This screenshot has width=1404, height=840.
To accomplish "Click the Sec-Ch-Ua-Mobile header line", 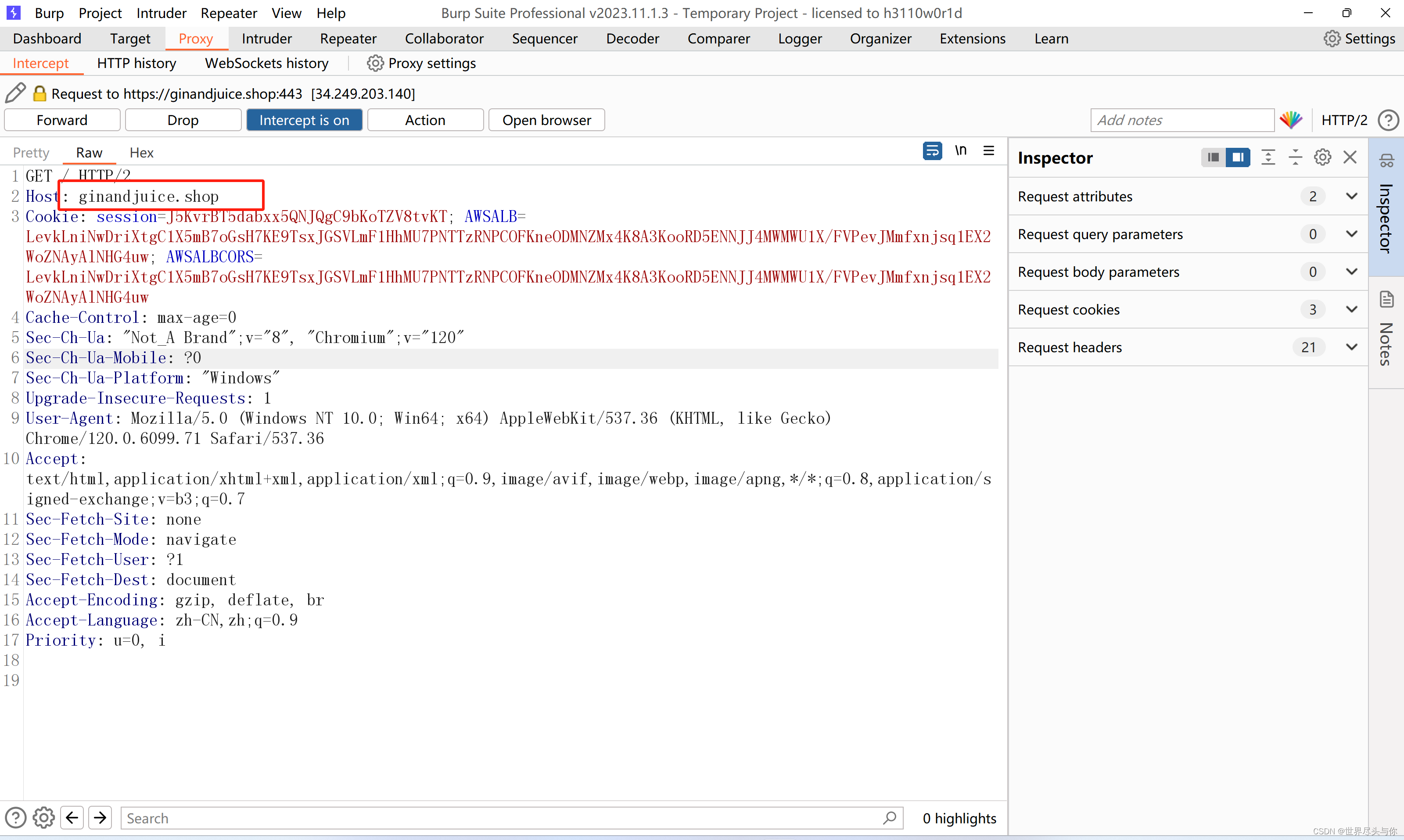I will tap(113, 358).
